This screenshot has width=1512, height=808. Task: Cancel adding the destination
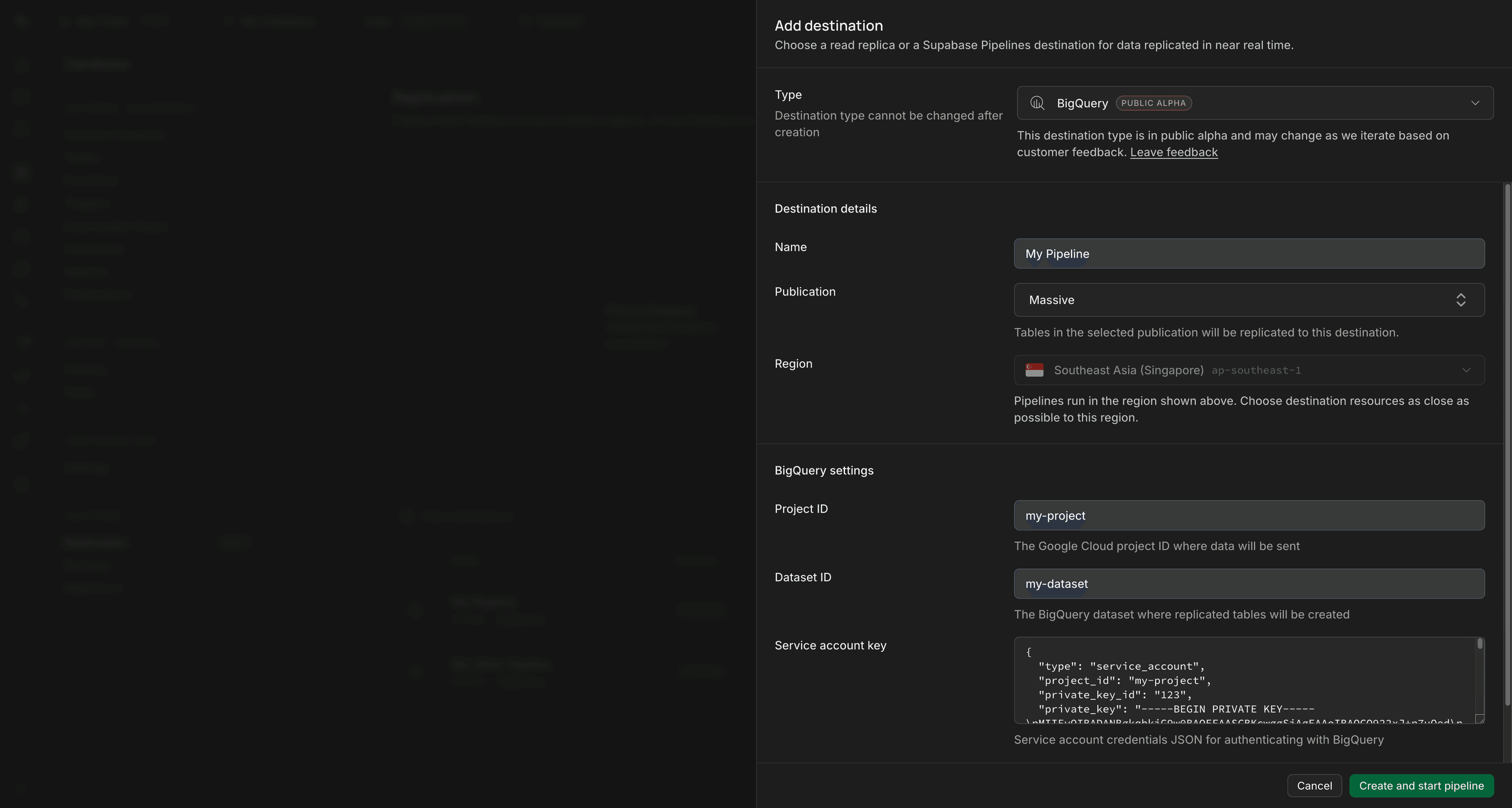click(1314, 786)
